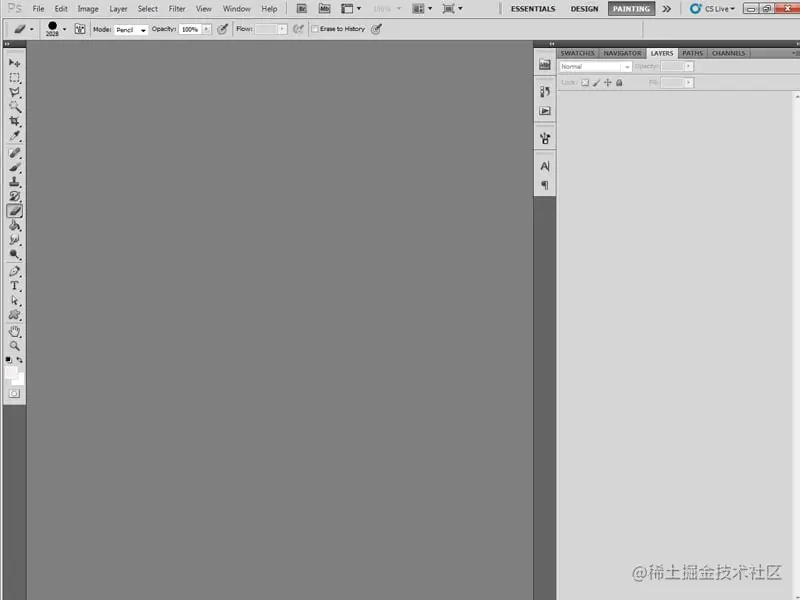Select the Type tool
Image resolution: width=800 pixels, height=600 pixels.
pyautogui.click(x=13, y=285)
